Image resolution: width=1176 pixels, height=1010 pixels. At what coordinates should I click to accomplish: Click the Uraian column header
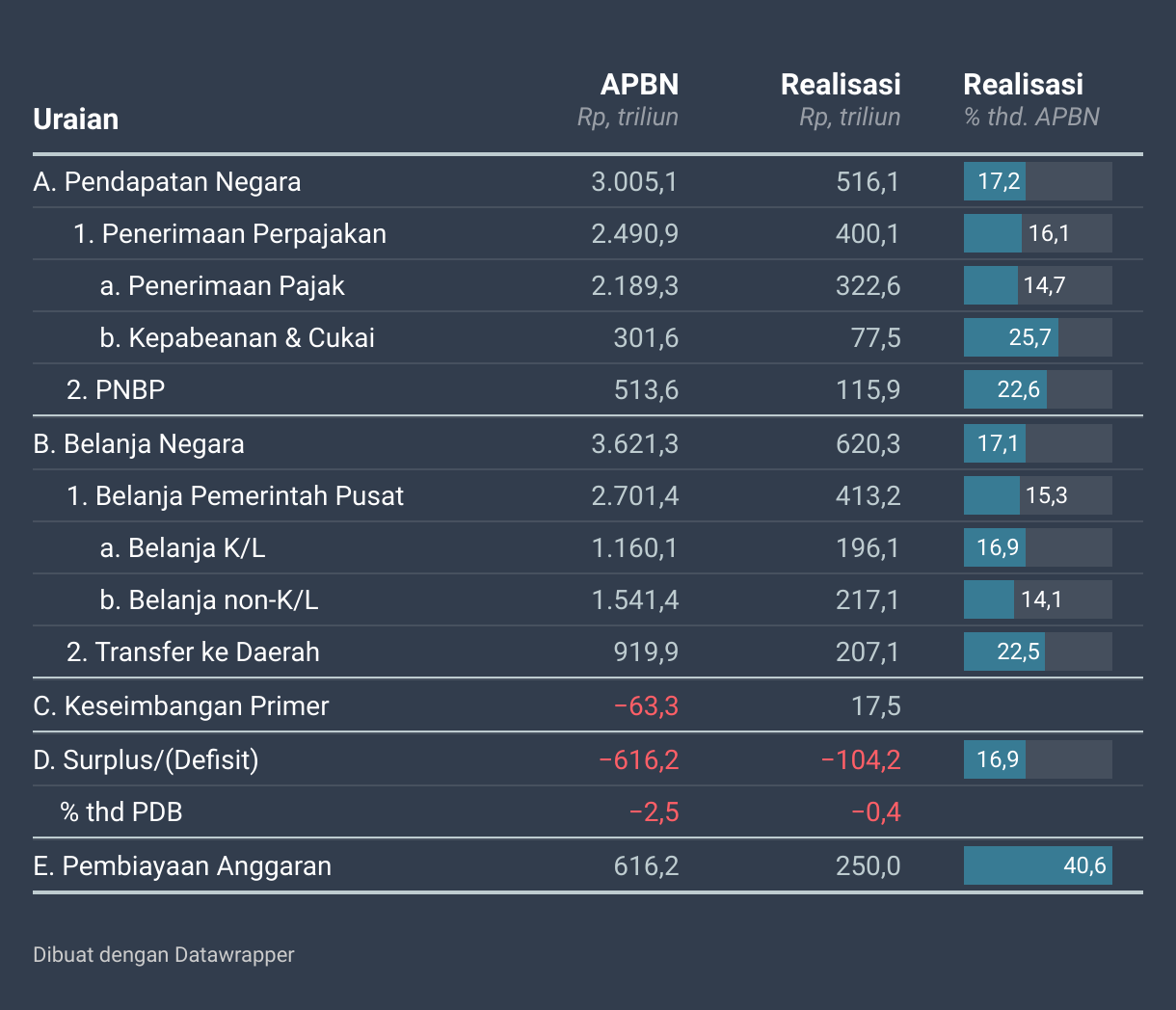tap(76, 120)
